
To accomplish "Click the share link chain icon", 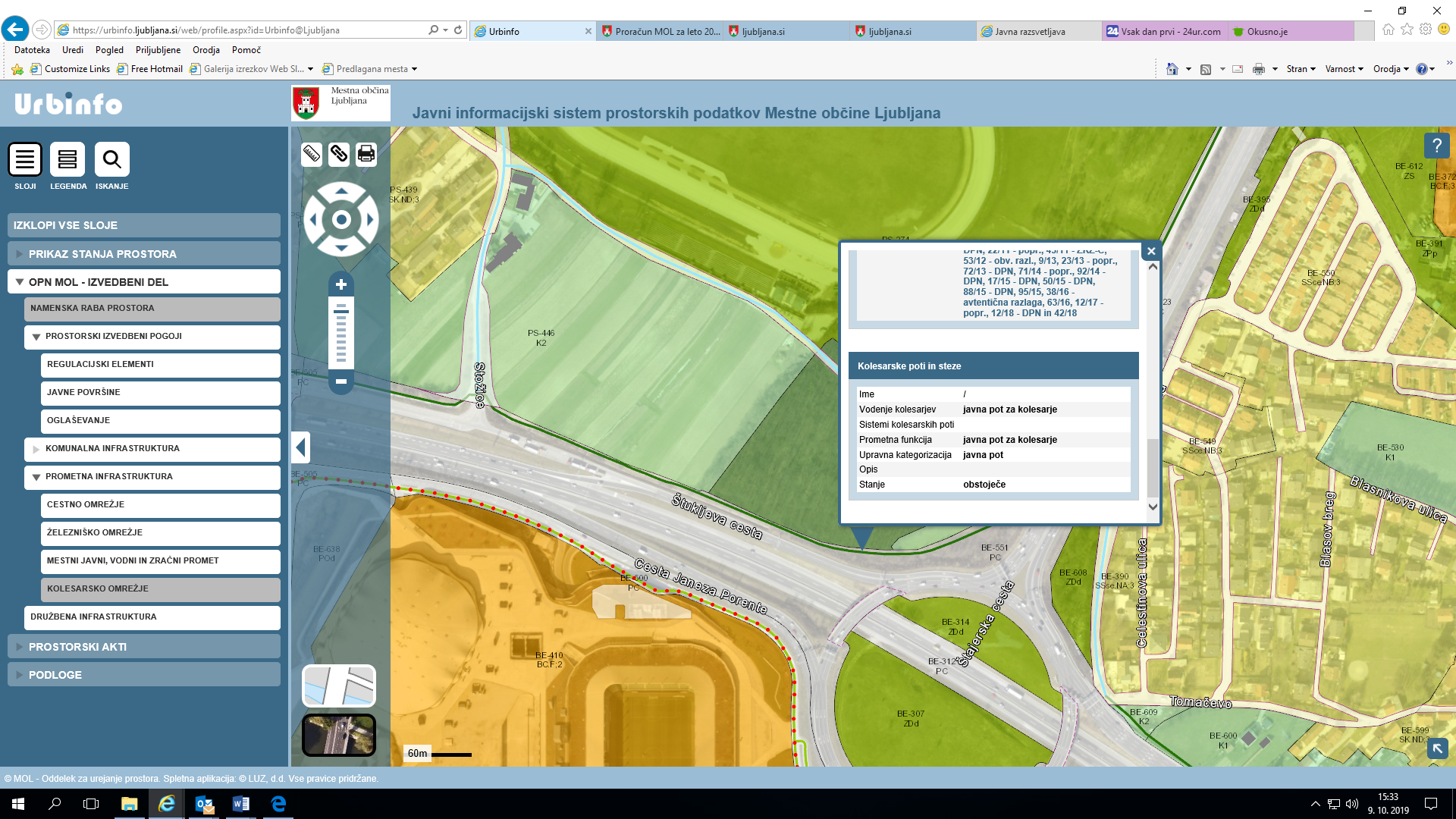I will [x=339, y=154].
